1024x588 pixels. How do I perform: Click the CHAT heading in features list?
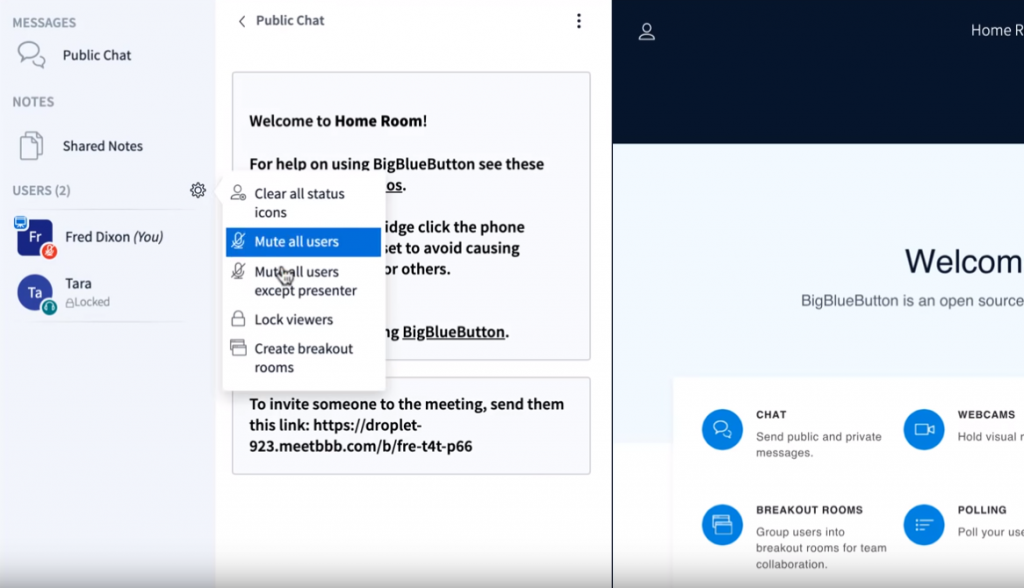click(771, 415)
